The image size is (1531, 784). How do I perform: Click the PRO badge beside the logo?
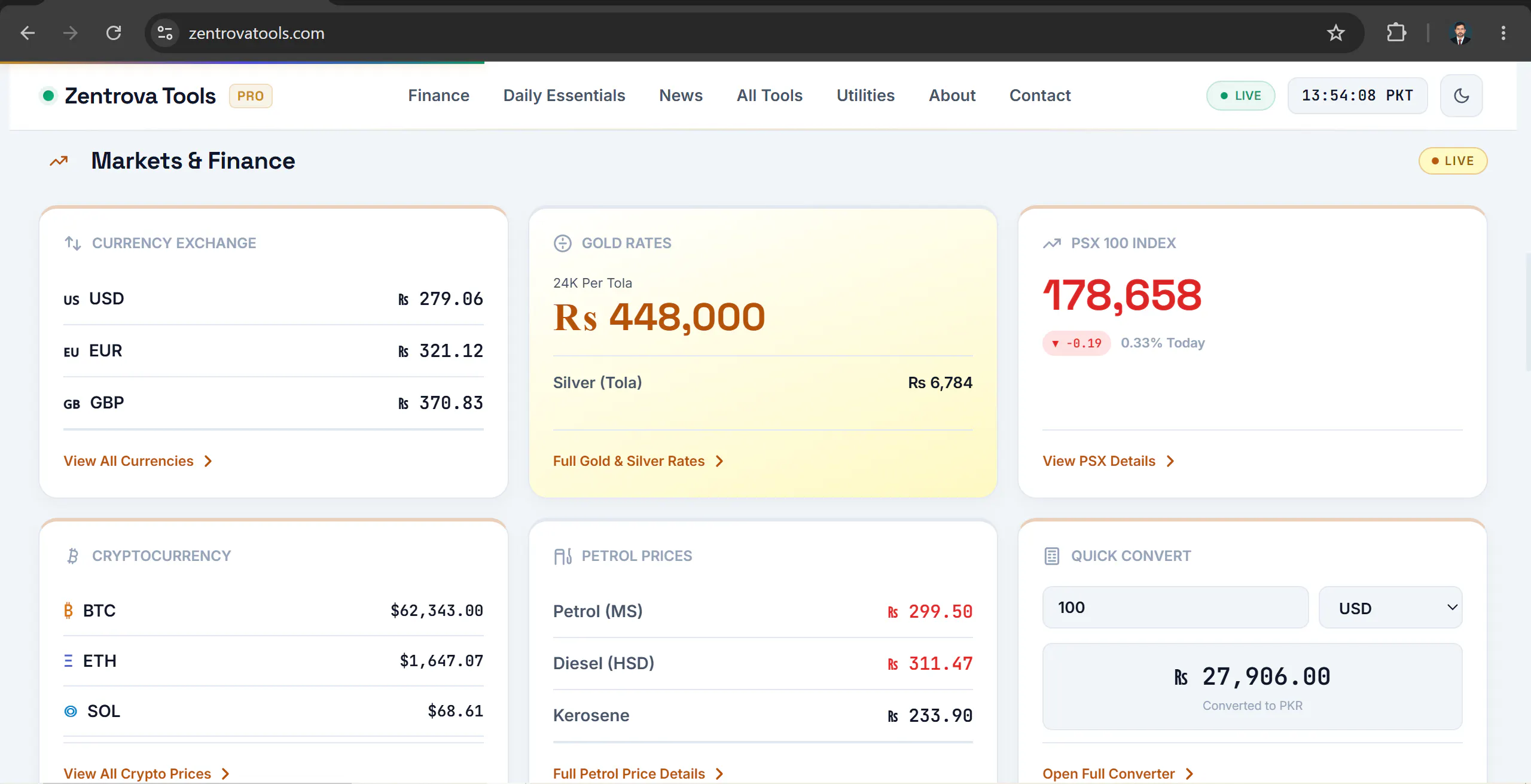click(251, 96)
